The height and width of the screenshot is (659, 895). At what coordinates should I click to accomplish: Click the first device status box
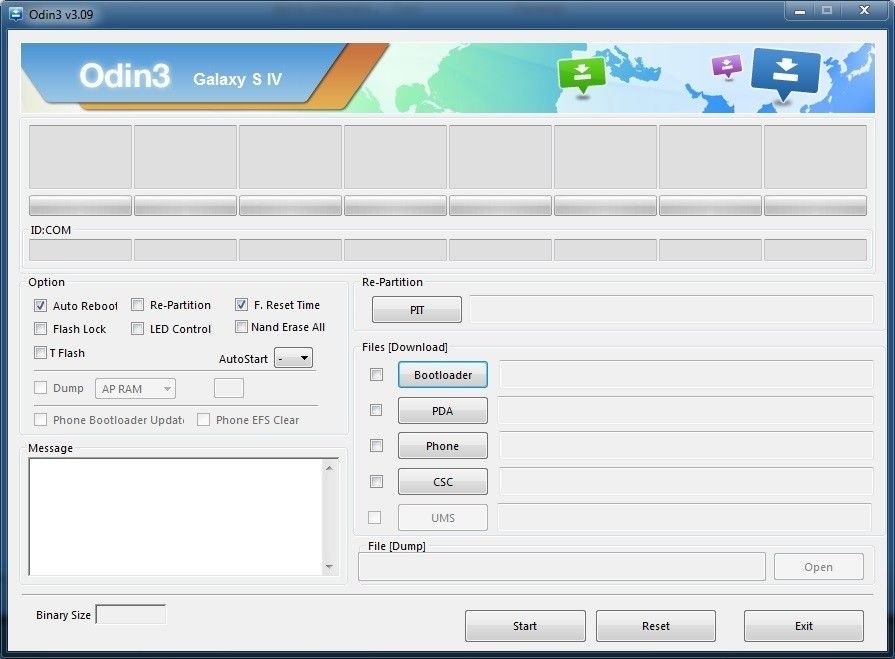pyautogui.click(x=80, y=157)
